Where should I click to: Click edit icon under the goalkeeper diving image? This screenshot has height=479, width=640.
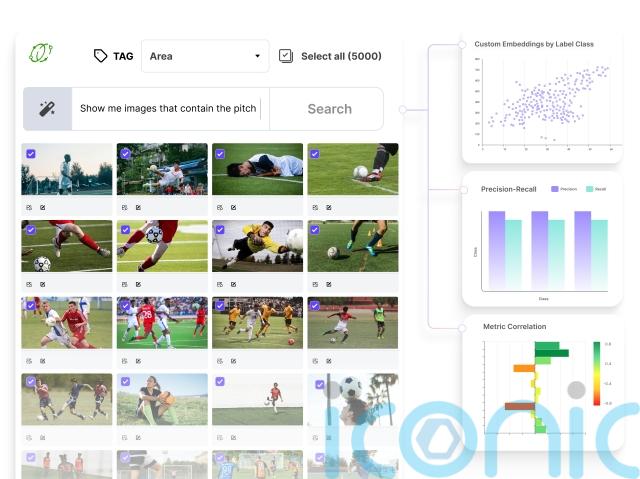233,284
